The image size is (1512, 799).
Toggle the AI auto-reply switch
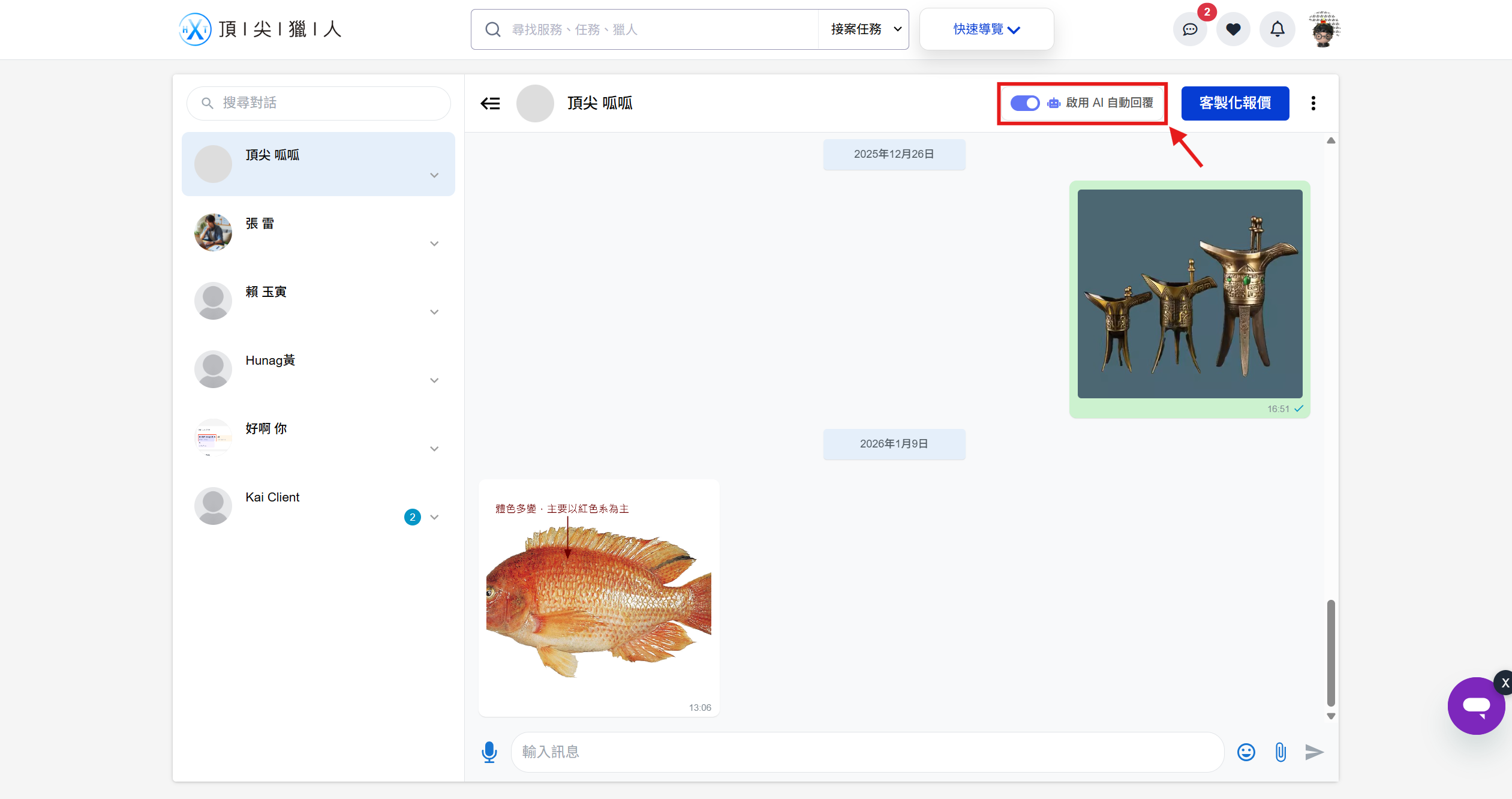coord(1024,103)
